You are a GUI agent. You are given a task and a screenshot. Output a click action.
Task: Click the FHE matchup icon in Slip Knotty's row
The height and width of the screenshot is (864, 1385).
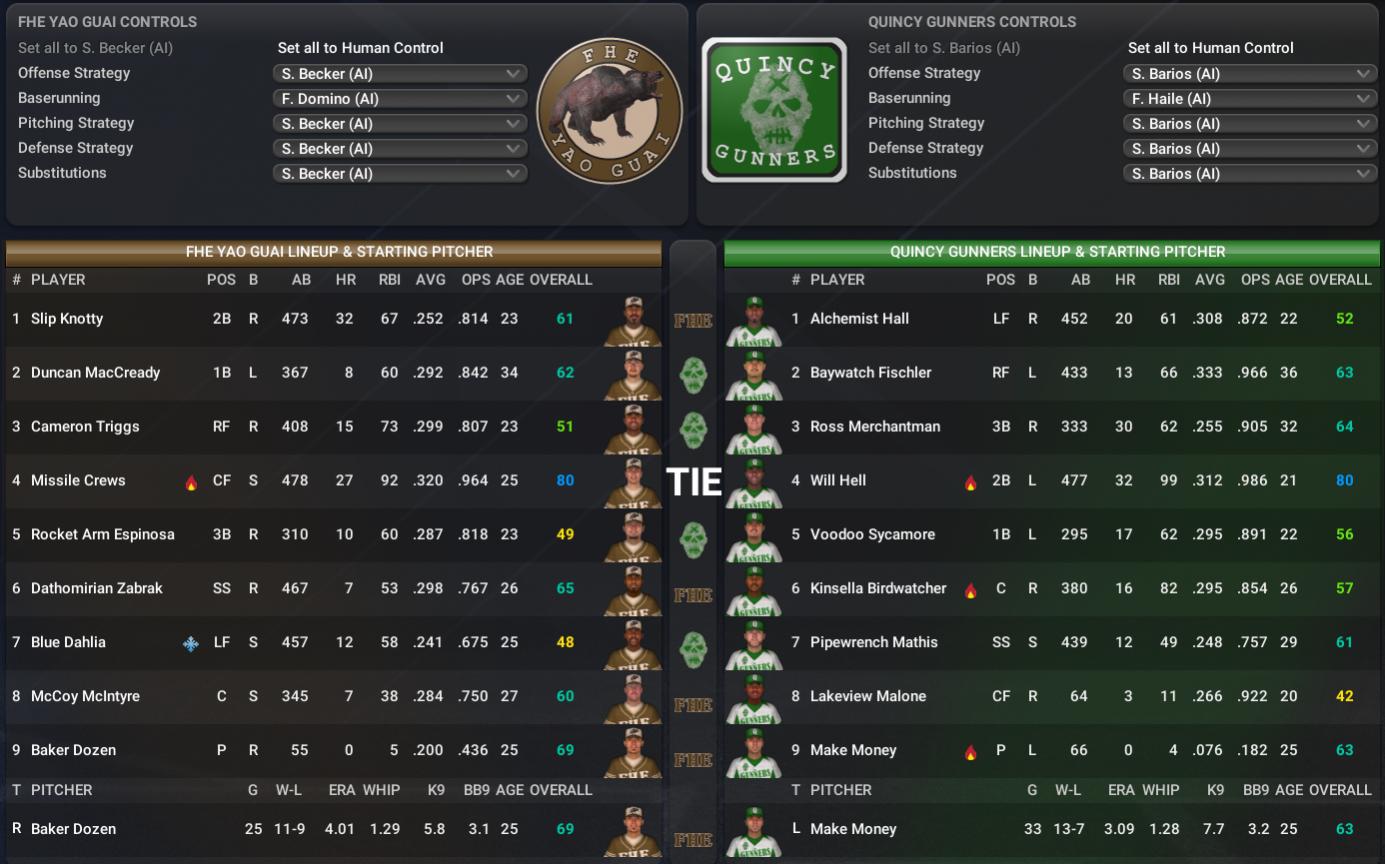pos(693,321)
